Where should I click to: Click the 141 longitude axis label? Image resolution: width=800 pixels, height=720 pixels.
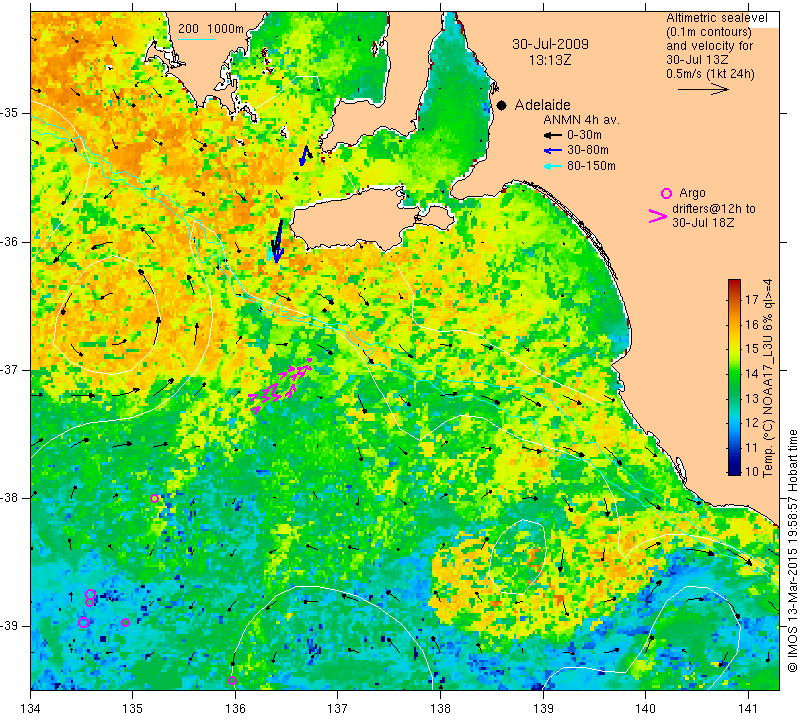tap(748, 708)
